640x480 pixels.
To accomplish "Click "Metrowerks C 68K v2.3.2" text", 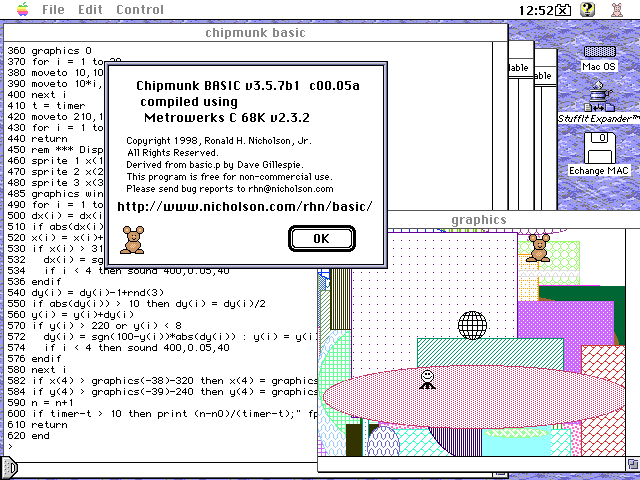I will [x=227, y=118].
